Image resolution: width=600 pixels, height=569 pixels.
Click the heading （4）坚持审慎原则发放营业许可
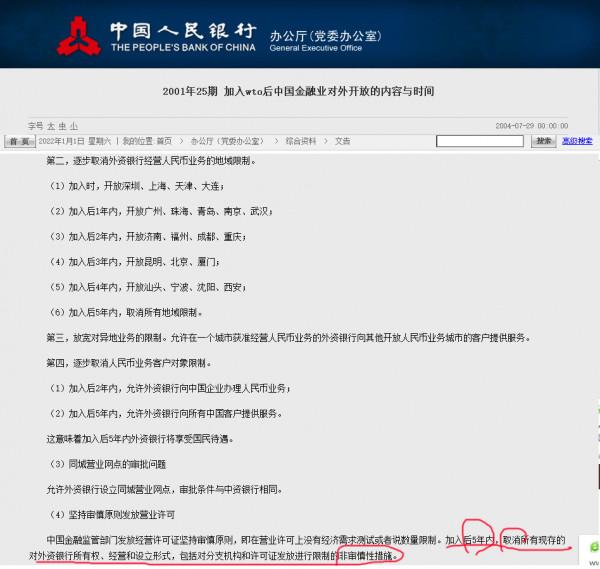112,515
